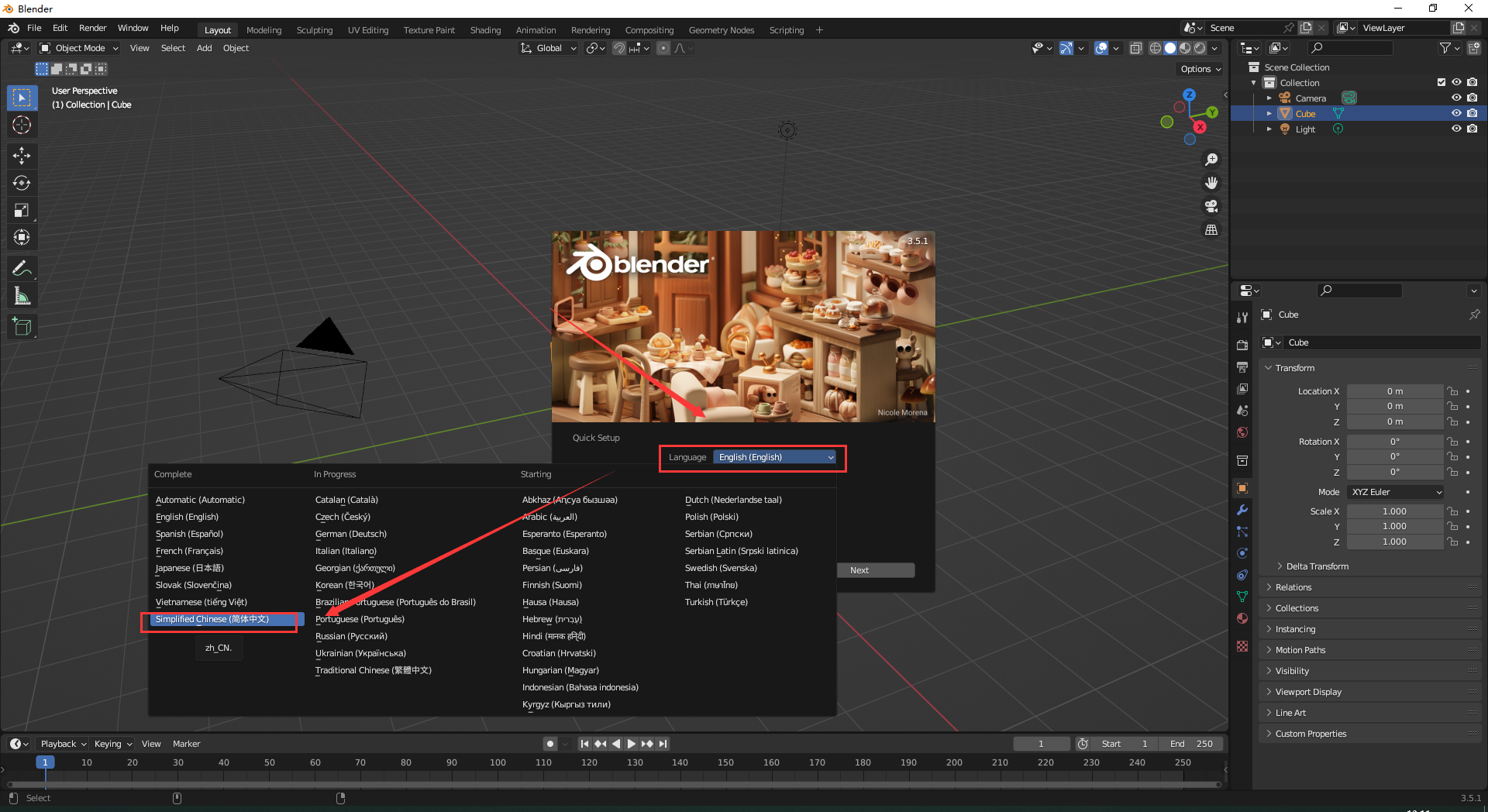Select the Measure tool
Screen dimensions: 1488x812
(x=21, y=295)
